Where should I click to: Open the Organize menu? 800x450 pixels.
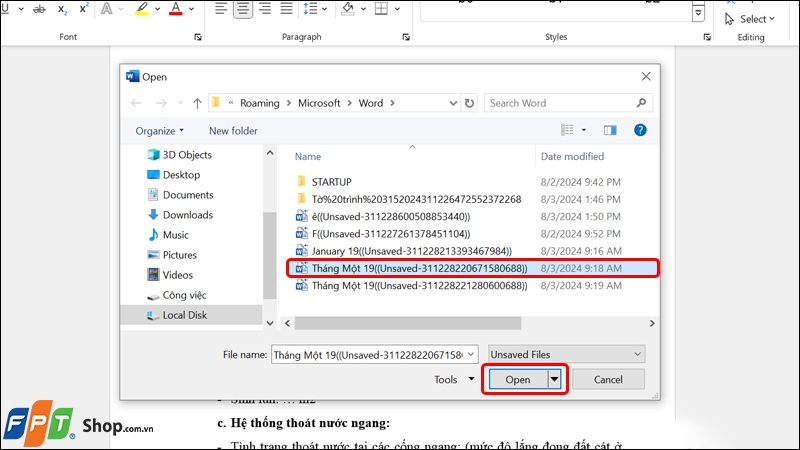[159, 131]
